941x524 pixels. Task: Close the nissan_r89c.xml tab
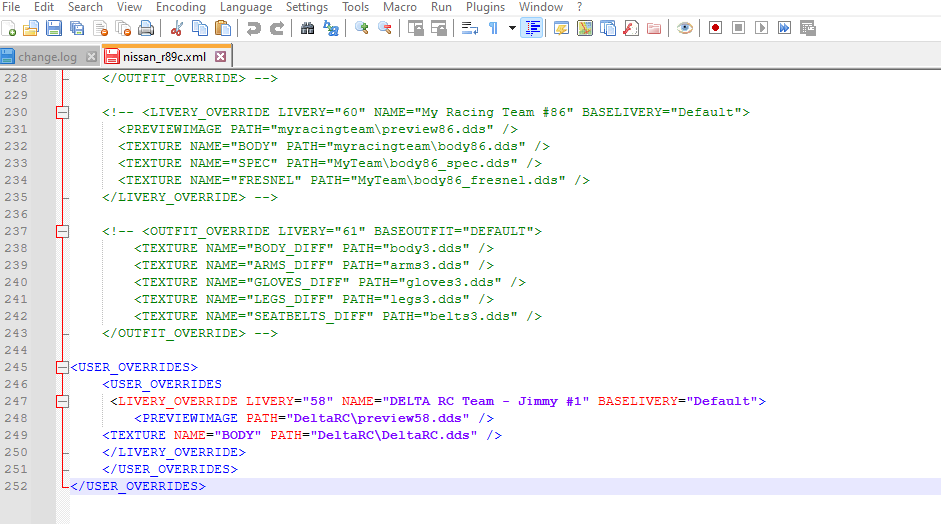(221, 56)
